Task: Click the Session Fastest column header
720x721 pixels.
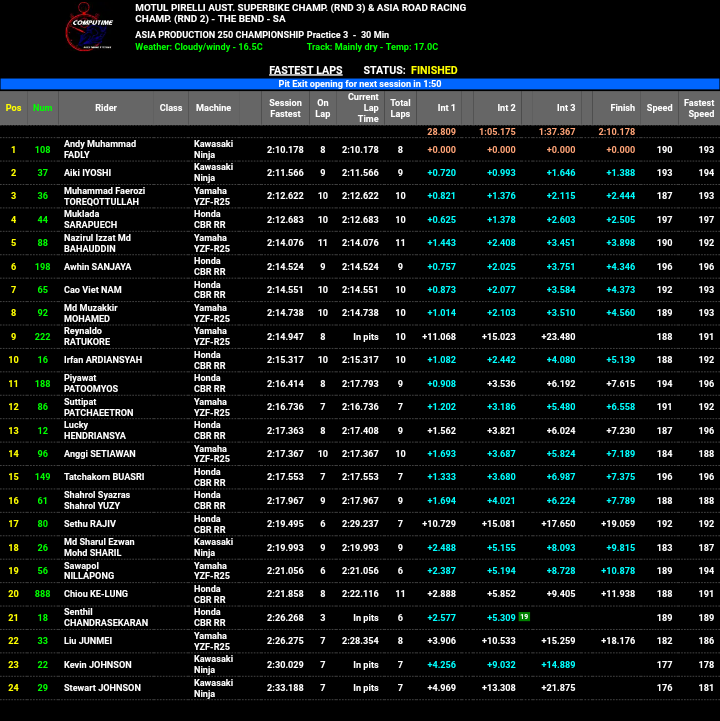Action: (x=285, y=108)
